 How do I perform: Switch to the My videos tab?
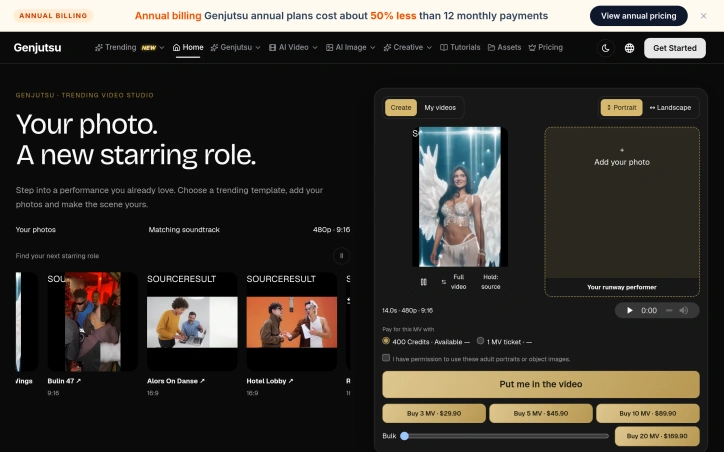coord(440,108)
